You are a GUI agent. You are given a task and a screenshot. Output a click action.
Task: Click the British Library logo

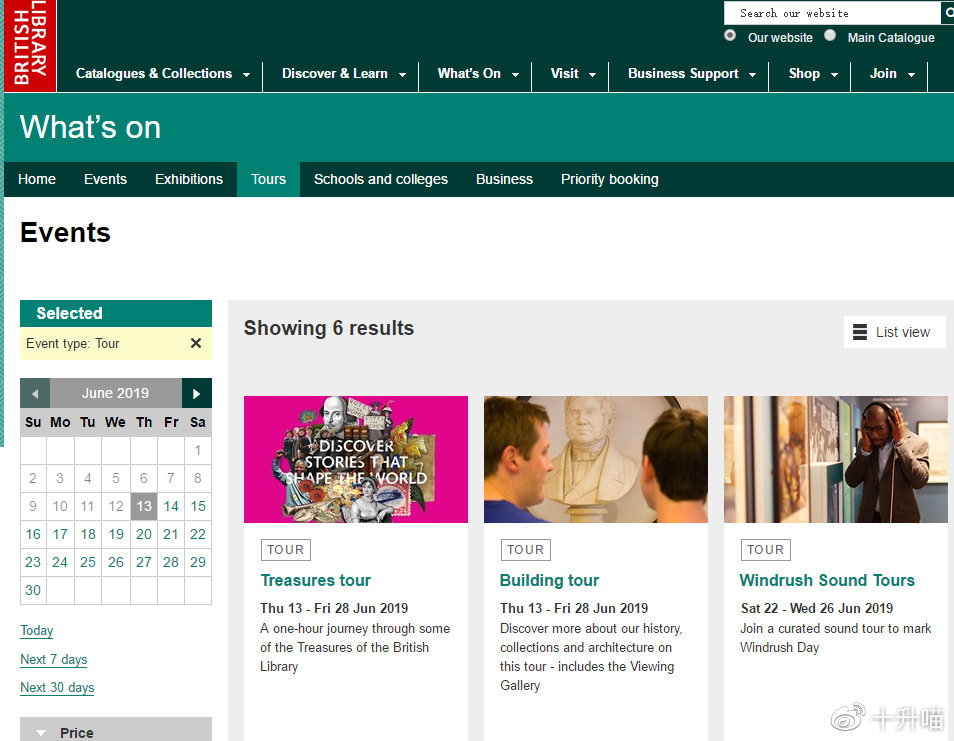coord(30,46)
